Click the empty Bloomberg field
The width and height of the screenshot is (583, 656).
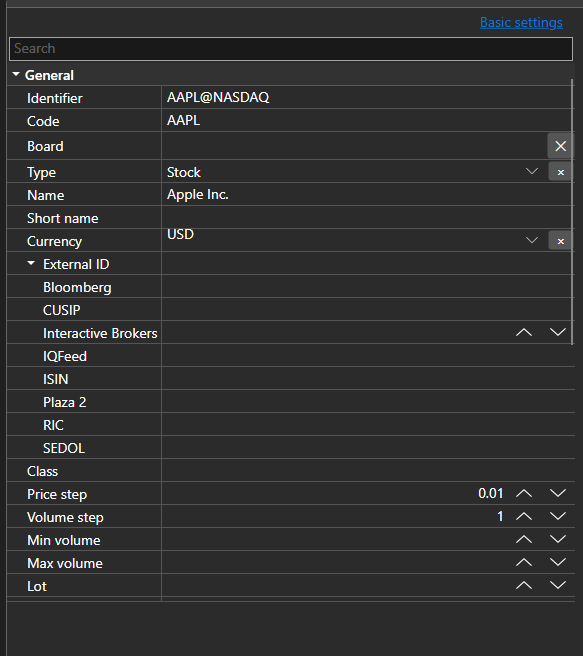[x=366, y=287]
